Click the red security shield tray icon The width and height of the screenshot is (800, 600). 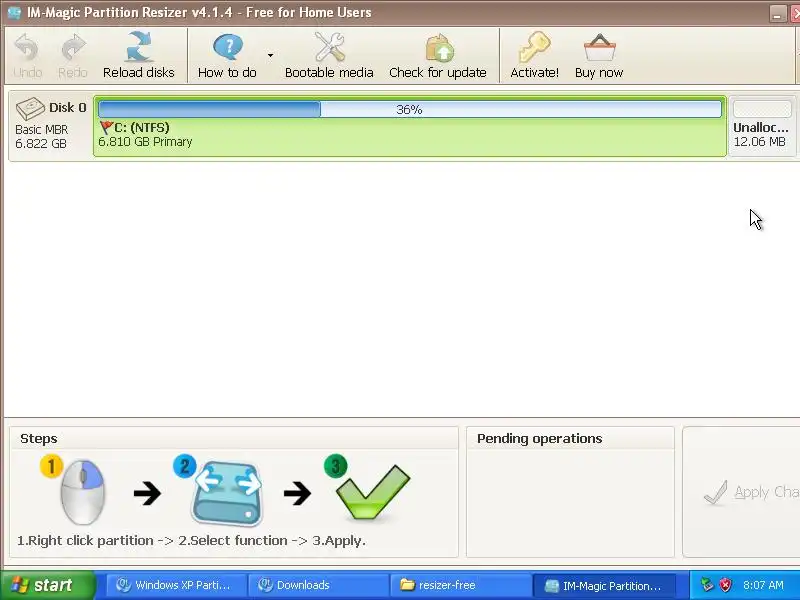pyautogui.click(x=725, y=585)
